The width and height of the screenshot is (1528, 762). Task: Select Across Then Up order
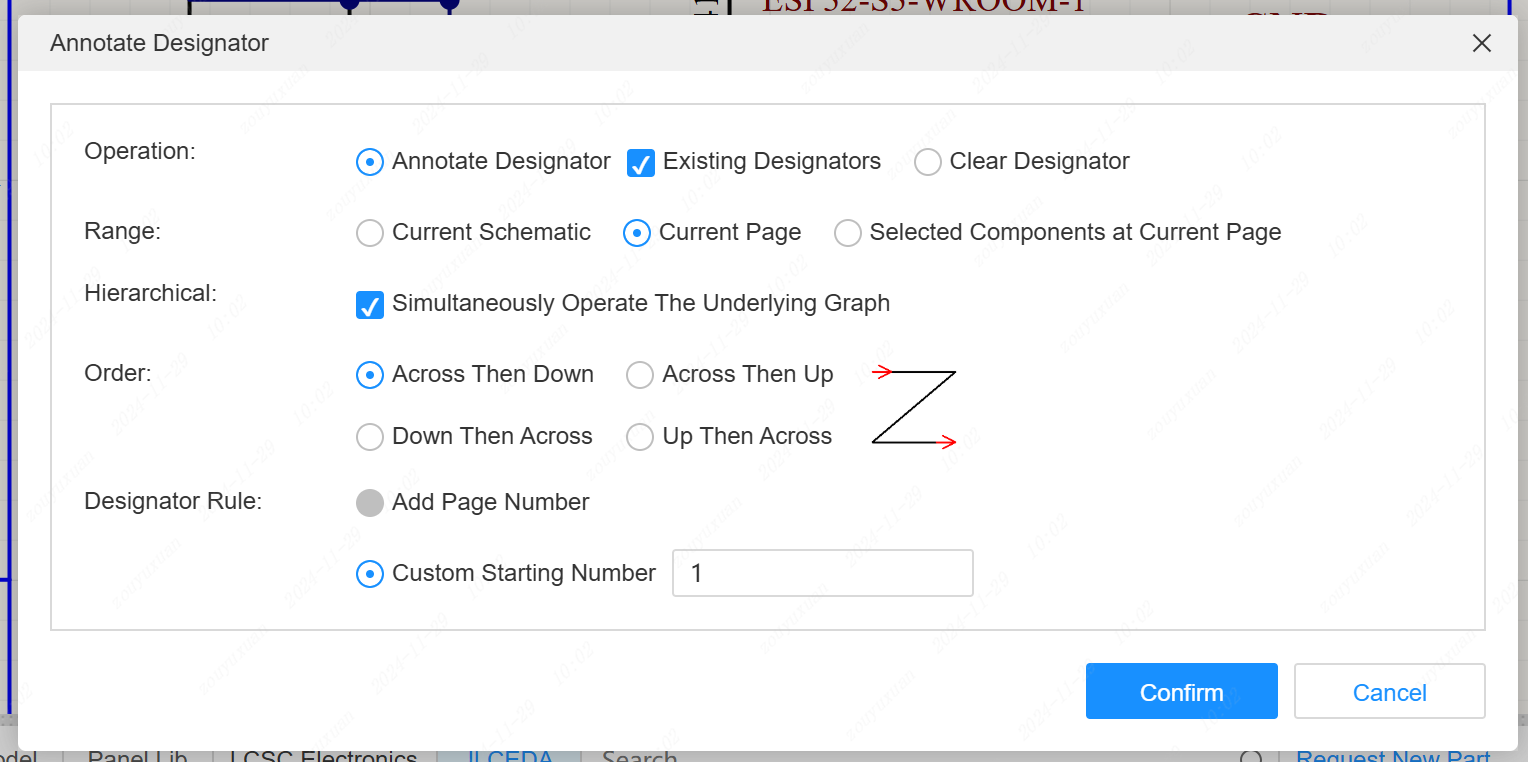(640, 375)
